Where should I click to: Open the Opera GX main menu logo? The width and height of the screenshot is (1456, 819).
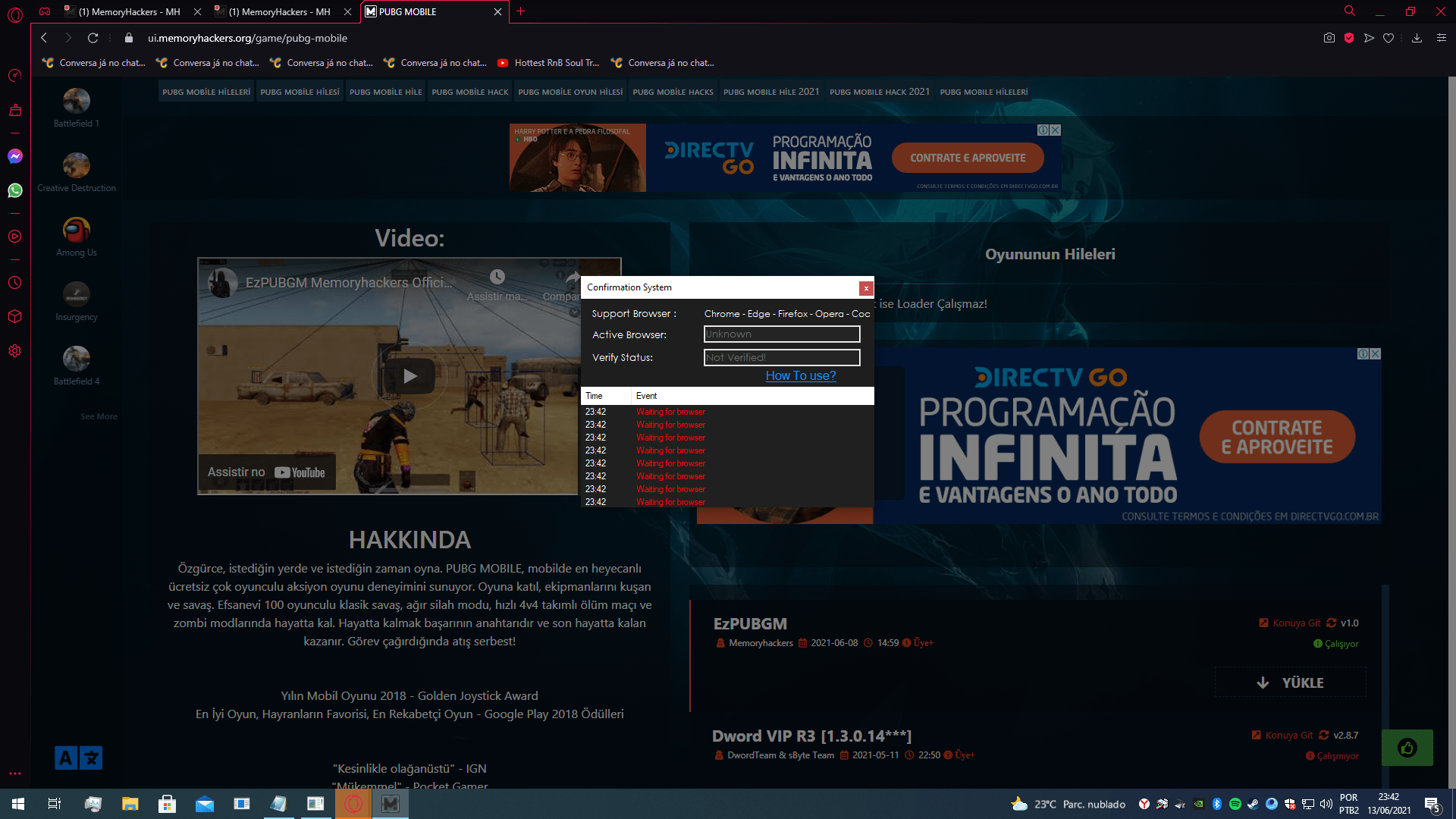pos(15,14)
